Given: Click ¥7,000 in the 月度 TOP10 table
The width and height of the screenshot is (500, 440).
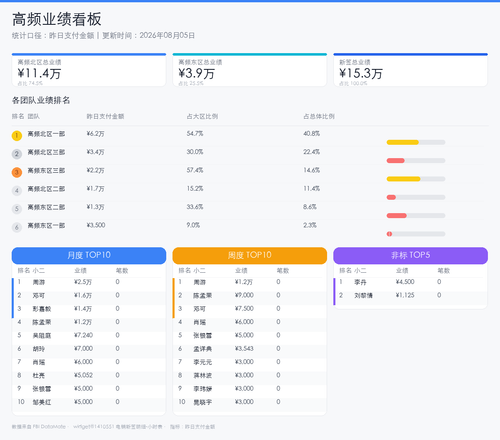Looking at the screenshot, I should coord(84,349).
